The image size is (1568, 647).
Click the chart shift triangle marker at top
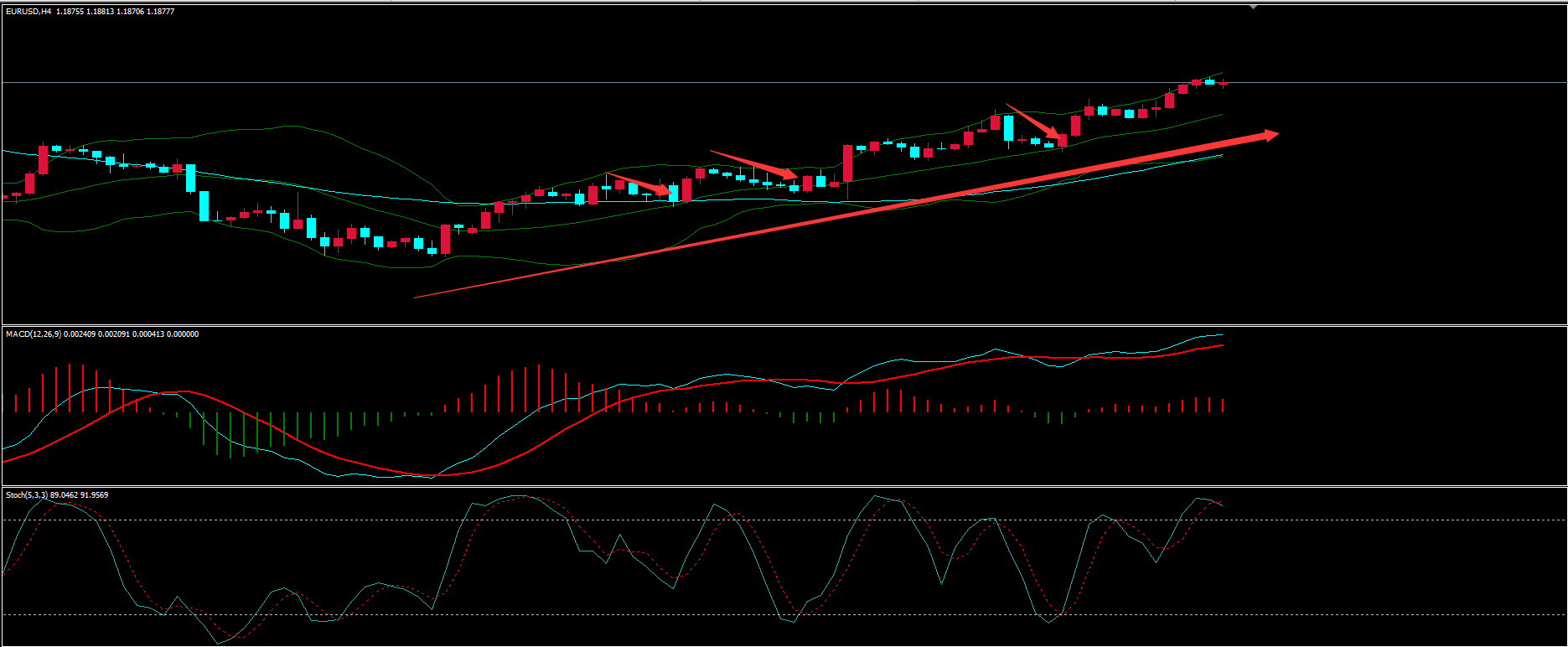(1253, 7)
